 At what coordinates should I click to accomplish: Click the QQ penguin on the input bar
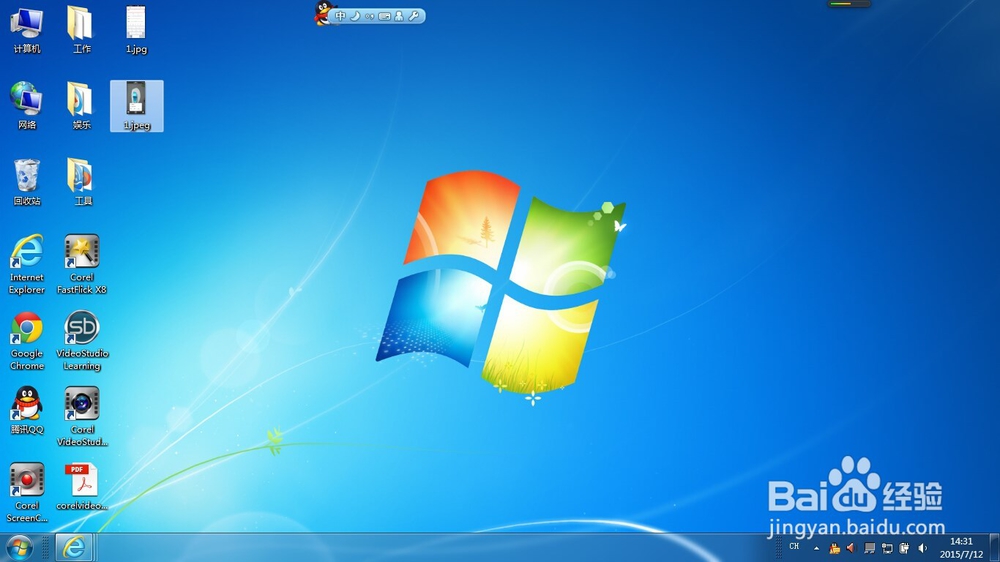point(324,13)
